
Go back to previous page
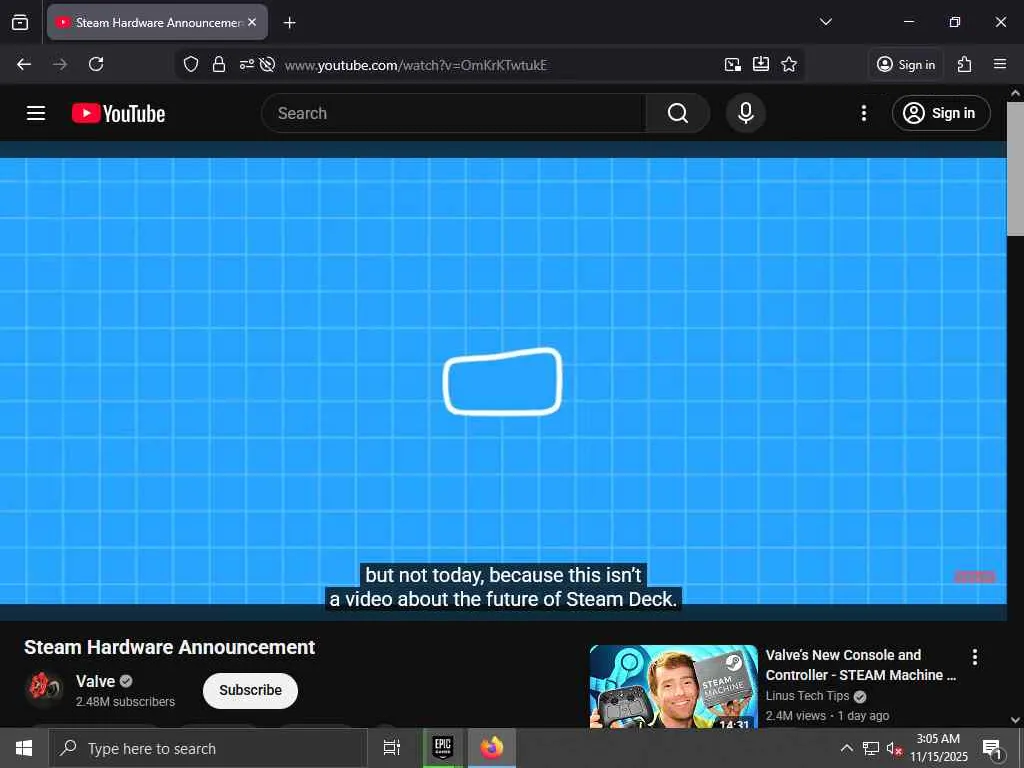(x=24, y=64)
